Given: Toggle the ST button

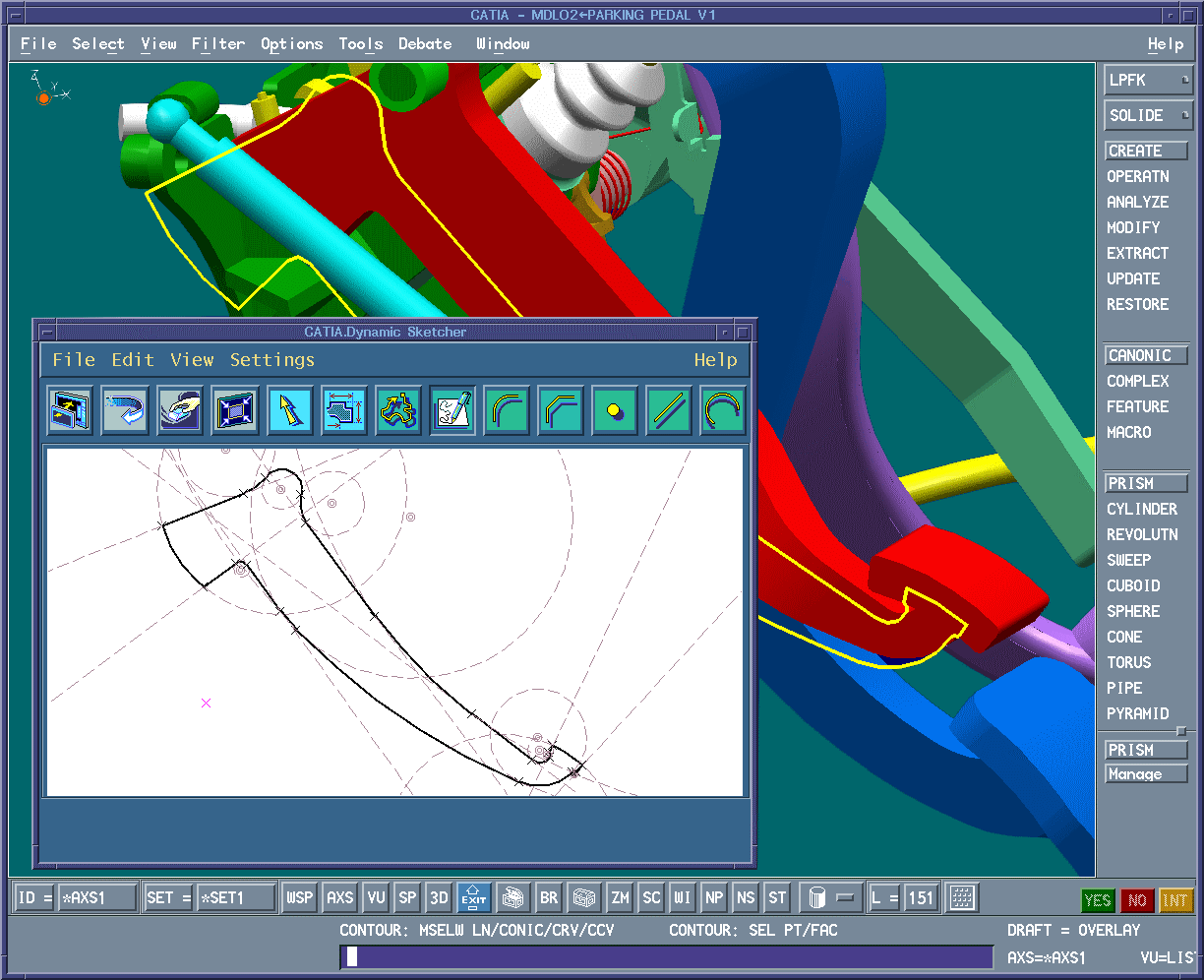Looking at the screenshot, I should tap(777, 897).
